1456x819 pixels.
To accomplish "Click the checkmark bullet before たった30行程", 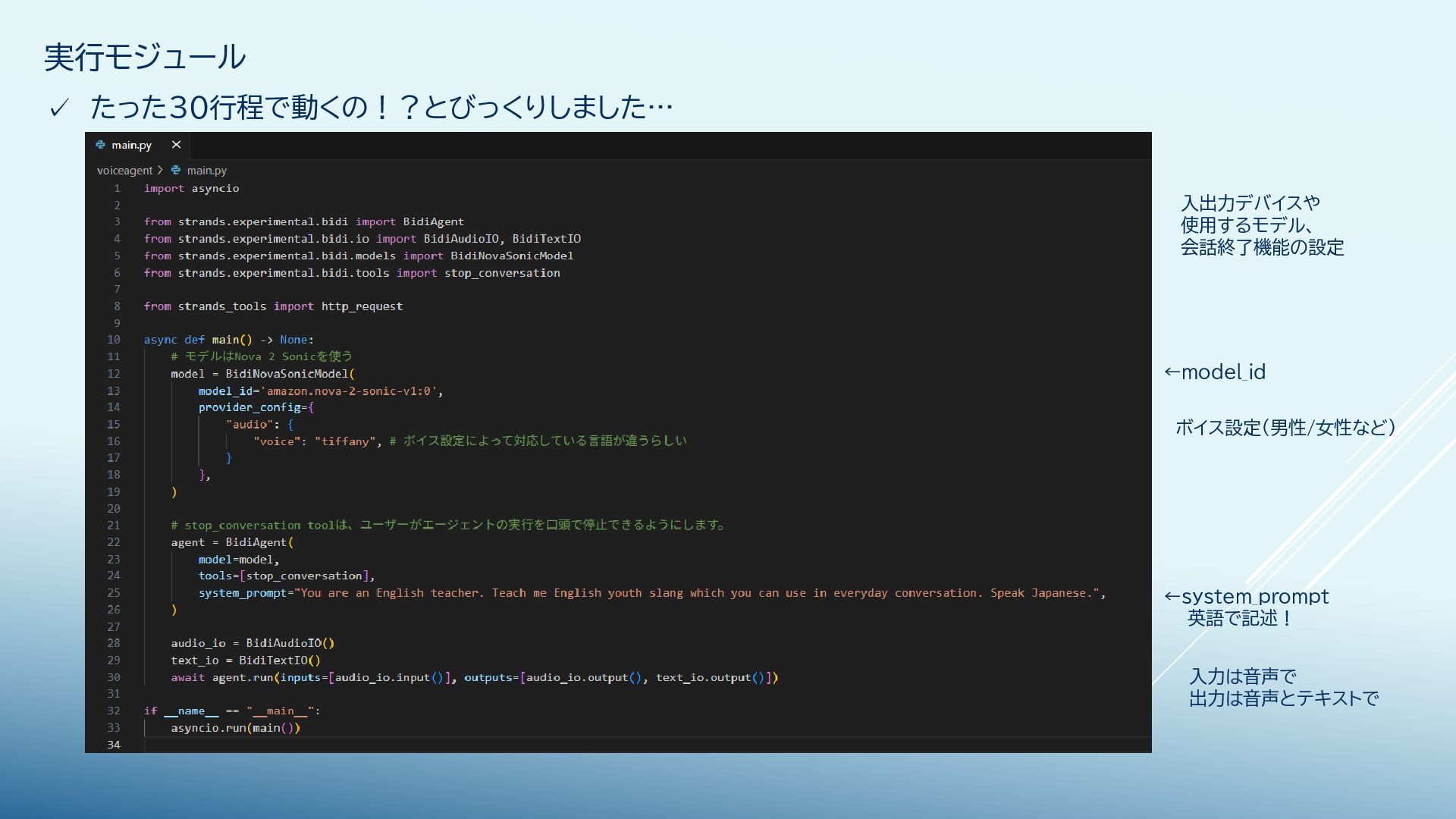I will coord(59,108).
